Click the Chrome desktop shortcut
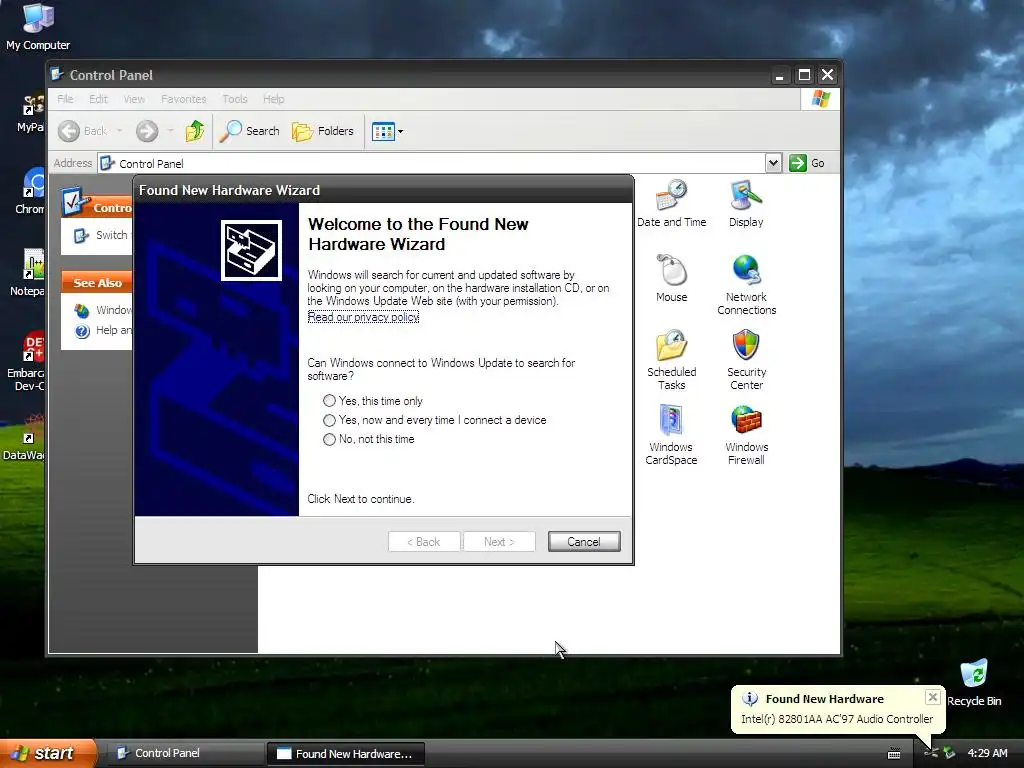This screenshot has width=1024, height=768. click(31, 191)
